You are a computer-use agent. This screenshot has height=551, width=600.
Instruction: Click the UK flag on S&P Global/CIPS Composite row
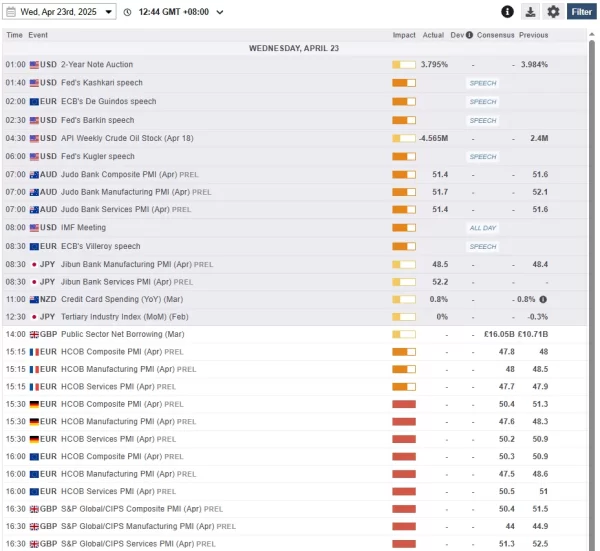(x=34, y=509)
